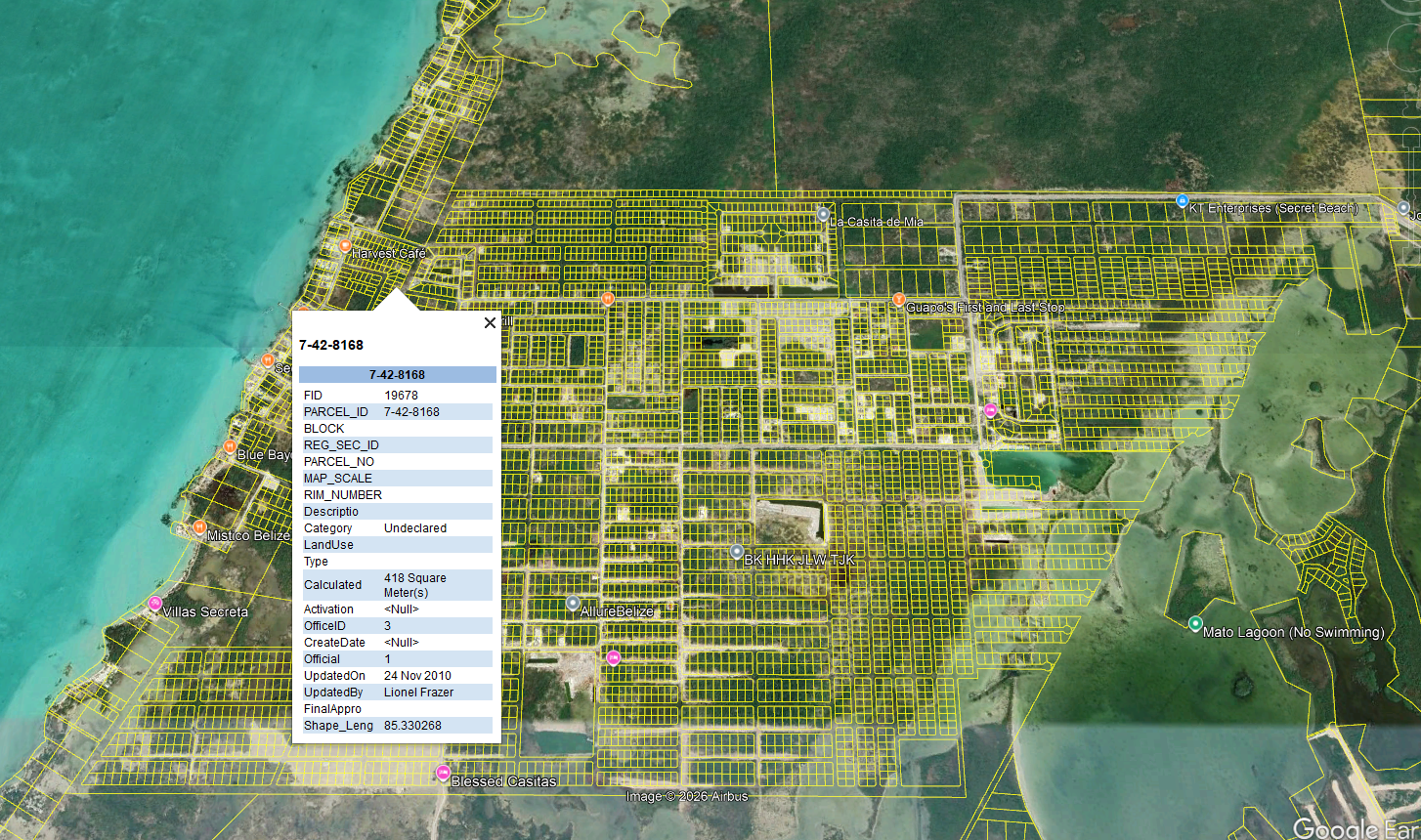Open the AllureBelize placemark icon
The height and width of the screenshot is (840, 1421).
573,604
